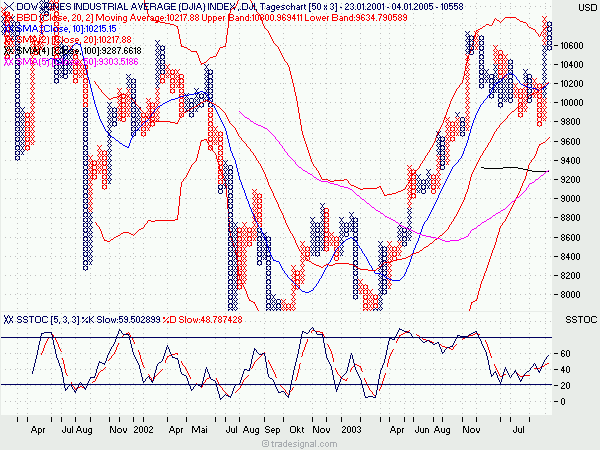Click the 8200 price axis label
This screenshot has height=450, width=600.
click(570, 276)
